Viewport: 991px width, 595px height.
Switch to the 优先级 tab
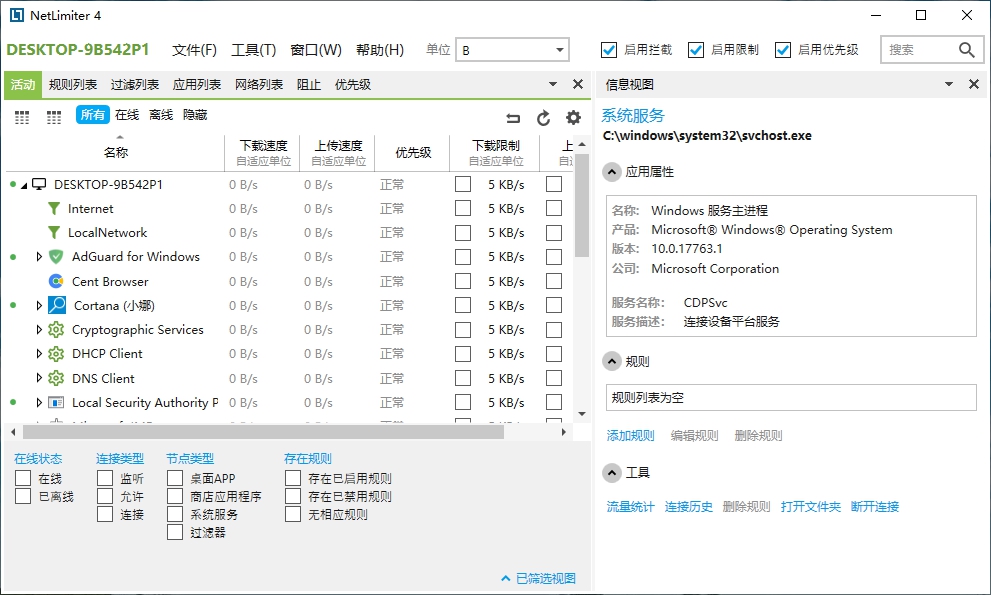[x=353, y=85]
